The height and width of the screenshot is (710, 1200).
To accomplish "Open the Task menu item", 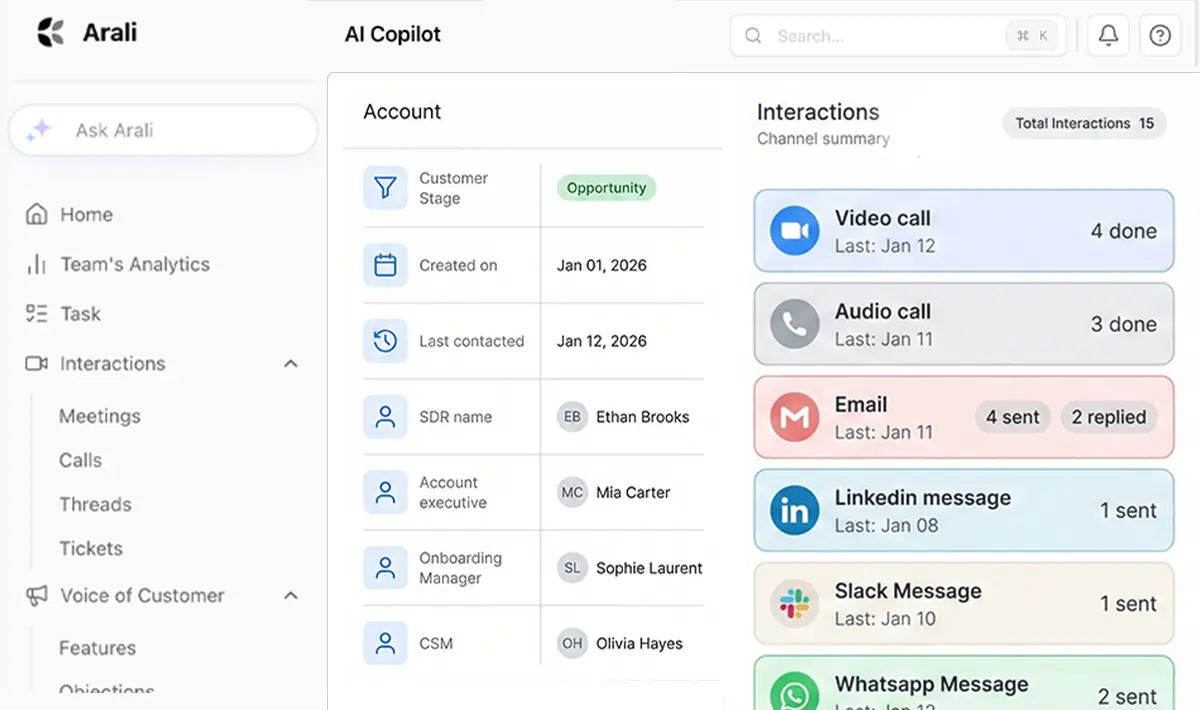I will coord(80,314).
